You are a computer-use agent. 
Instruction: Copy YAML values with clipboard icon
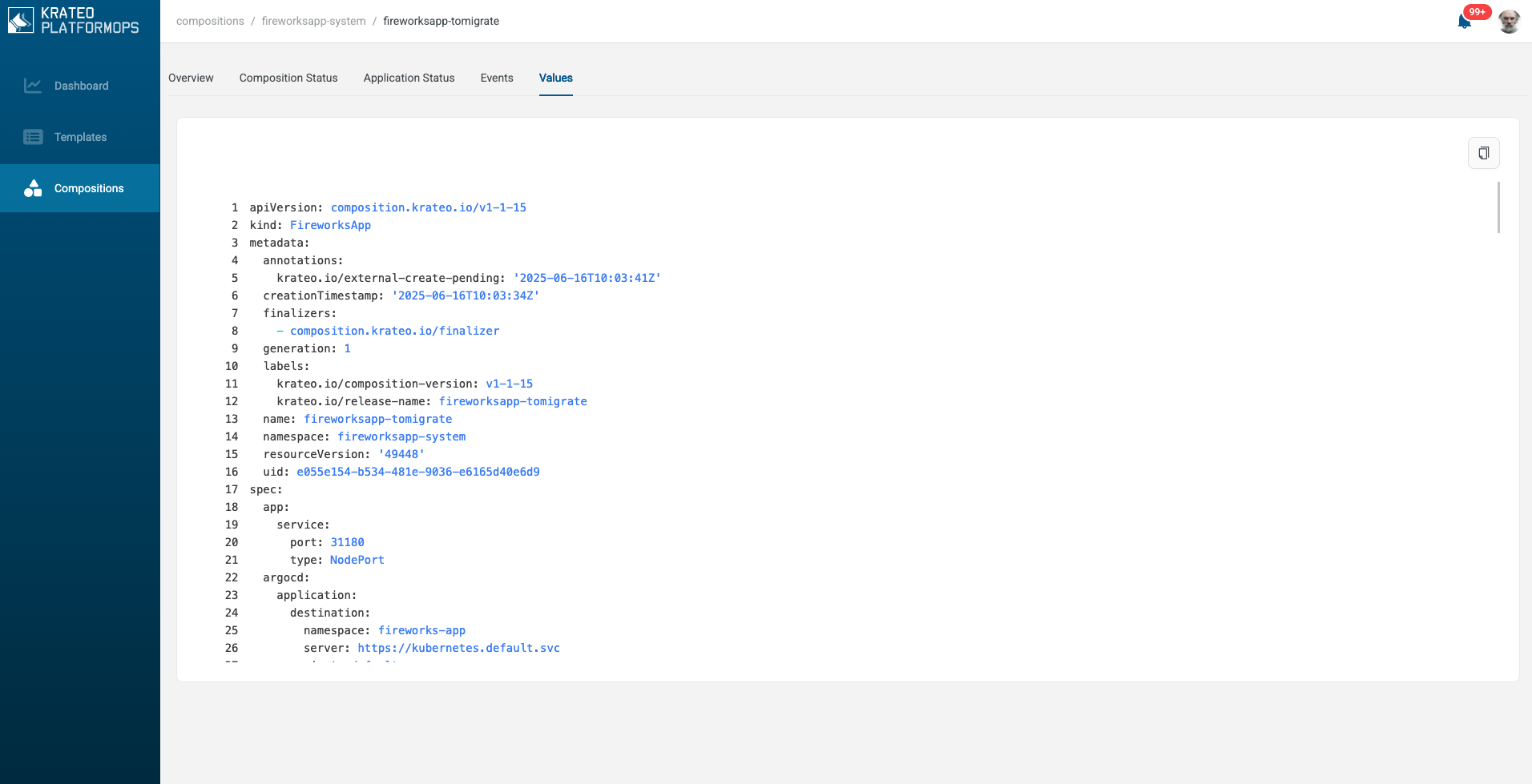[1483, 153]
